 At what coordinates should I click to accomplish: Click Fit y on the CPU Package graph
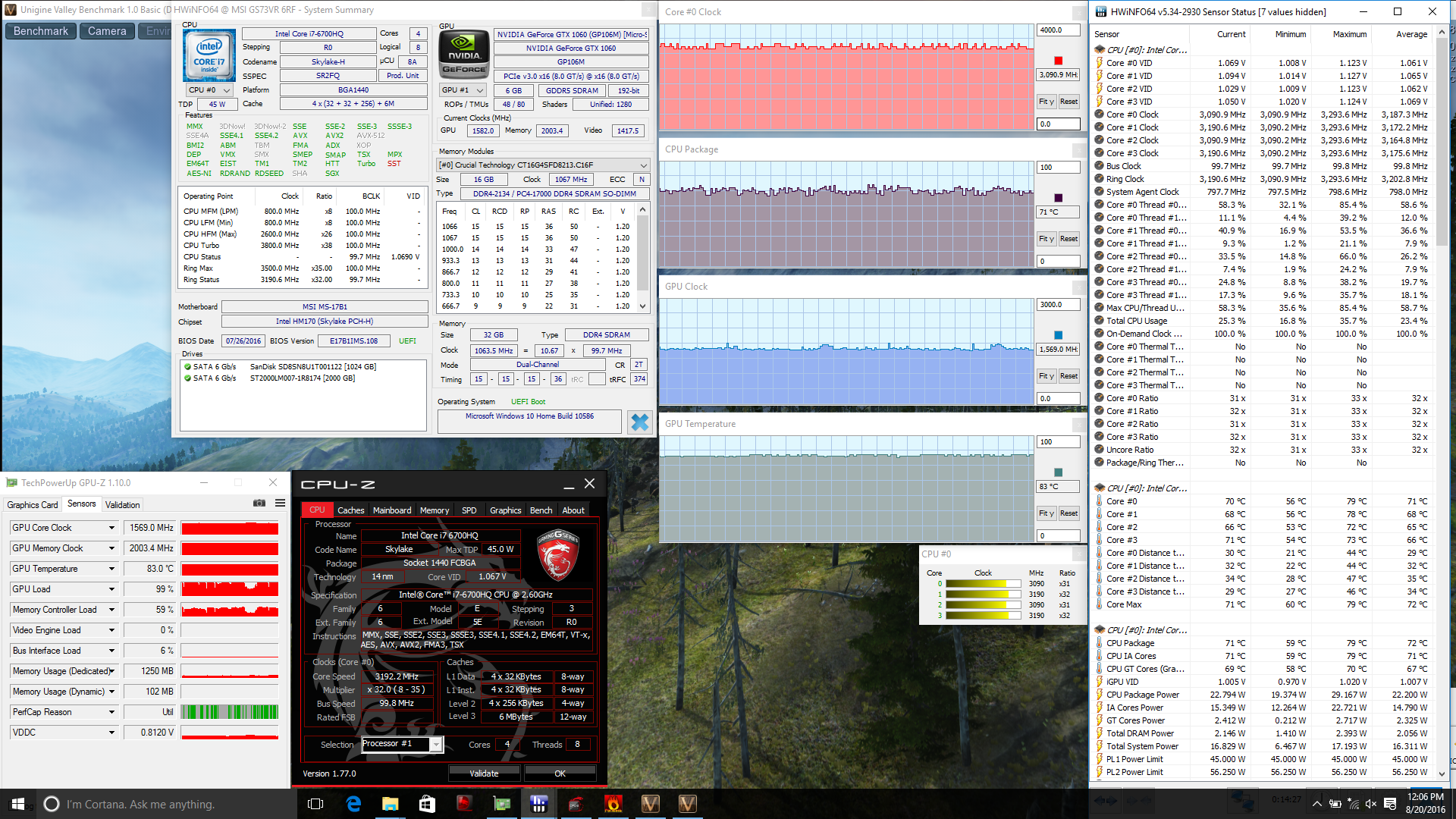1046,239
